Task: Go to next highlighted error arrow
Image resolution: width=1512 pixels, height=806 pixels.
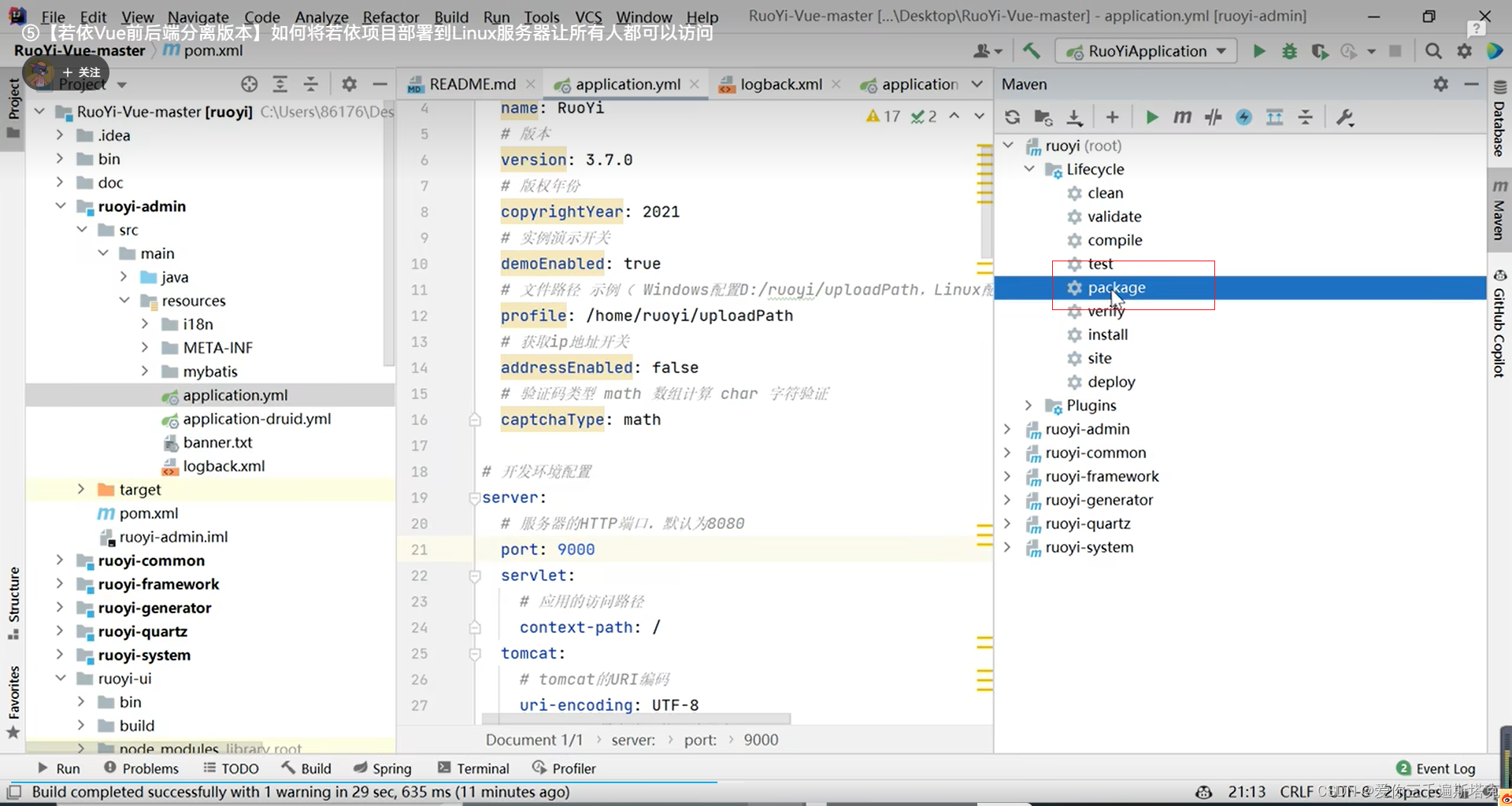Action: coord(979,116)
